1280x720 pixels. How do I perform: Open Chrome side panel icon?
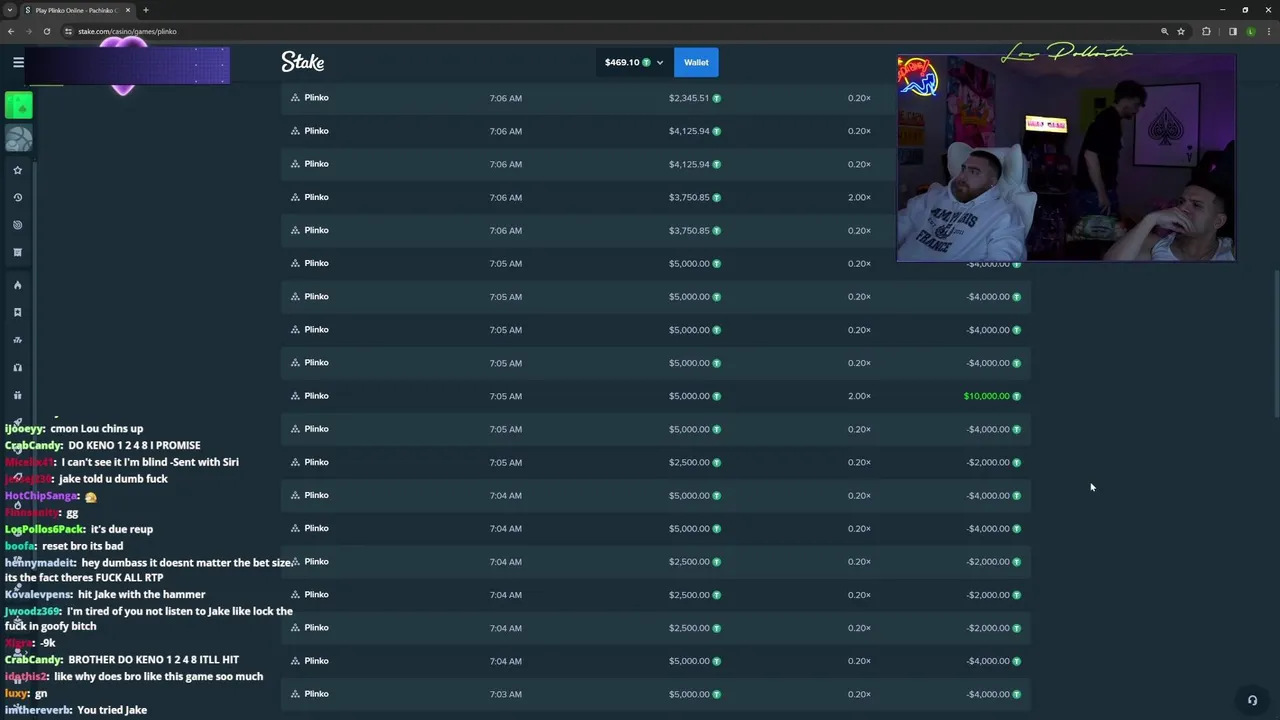(x=1232, y=31)
